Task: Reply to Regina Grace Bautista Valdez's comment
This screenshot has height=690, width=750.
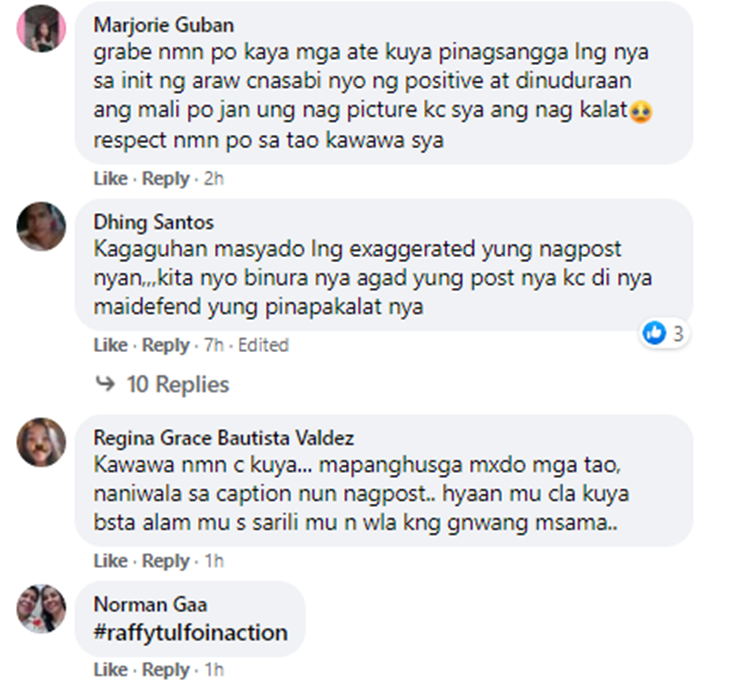Action: click(x=165, y=561)
